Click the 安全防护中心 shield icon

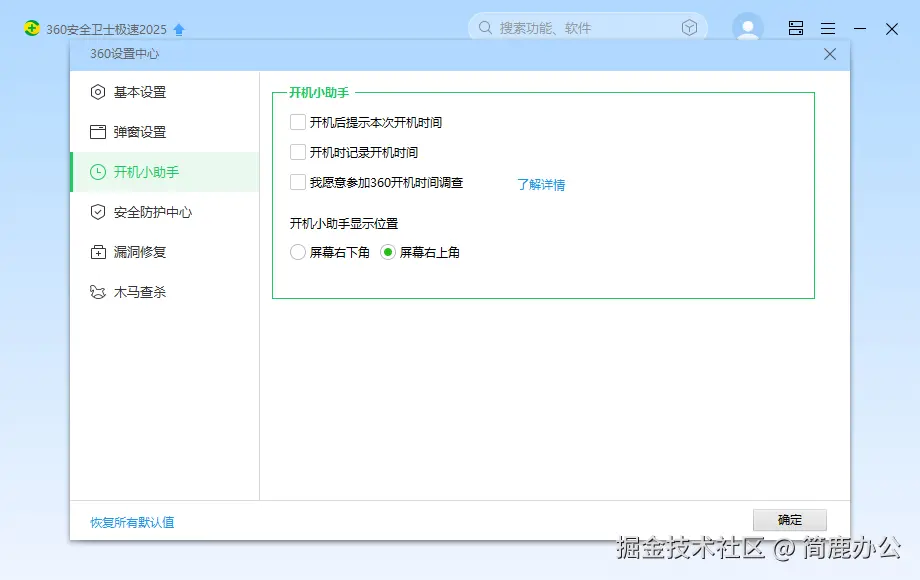coord(98,212)
